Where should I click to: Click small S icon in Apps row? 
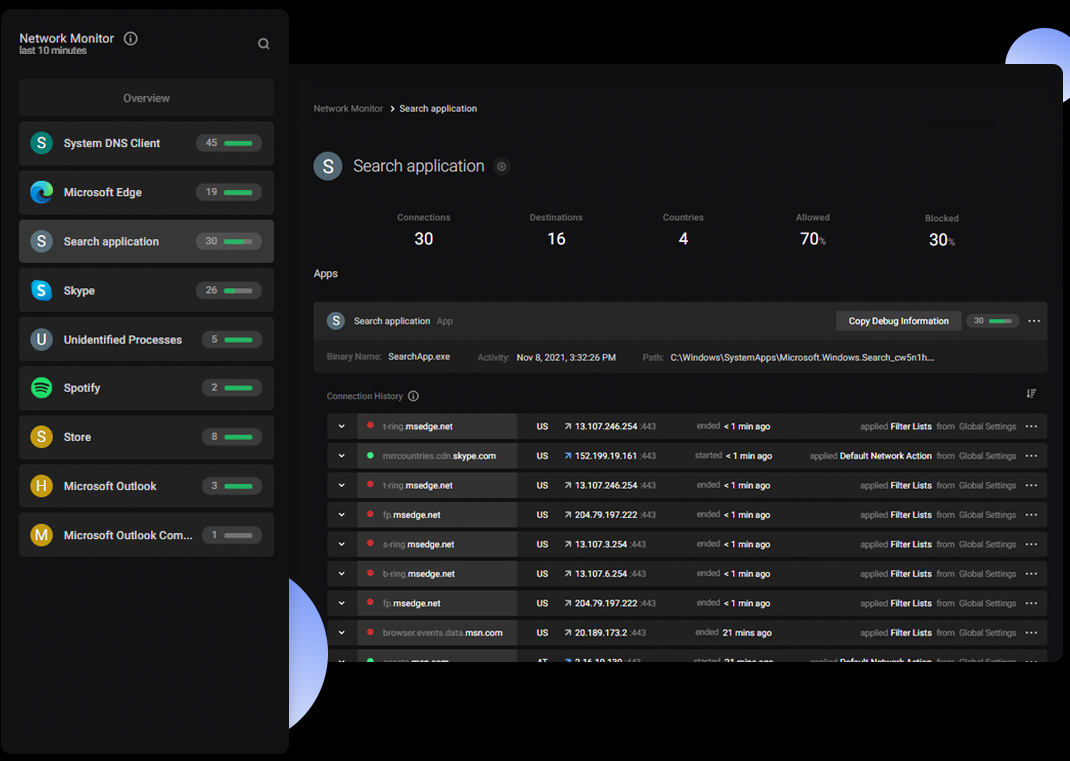[x=336, y=321]
